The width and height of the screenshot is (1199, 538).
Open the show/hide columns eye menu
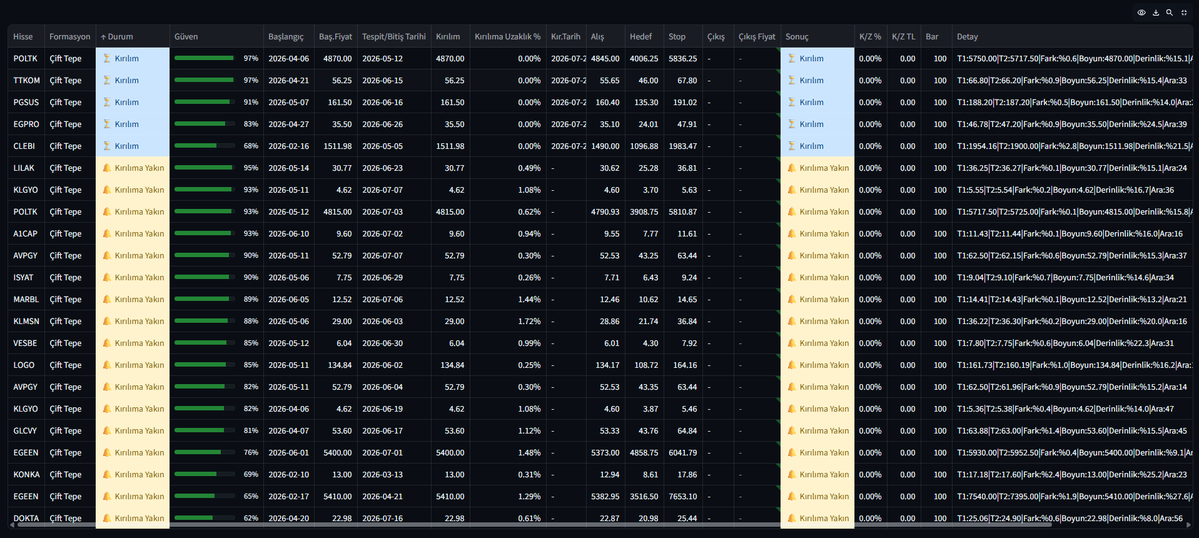(1142, 12)
